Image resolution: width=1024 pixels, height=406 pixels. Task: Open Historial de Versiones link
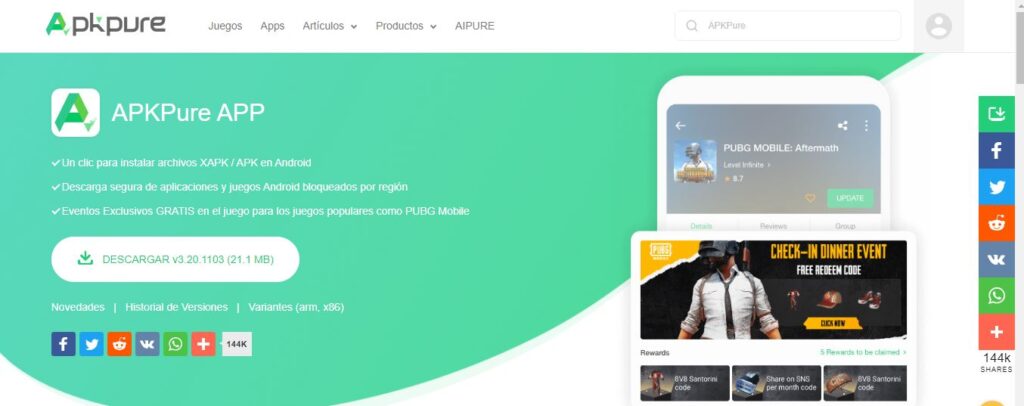176,307
